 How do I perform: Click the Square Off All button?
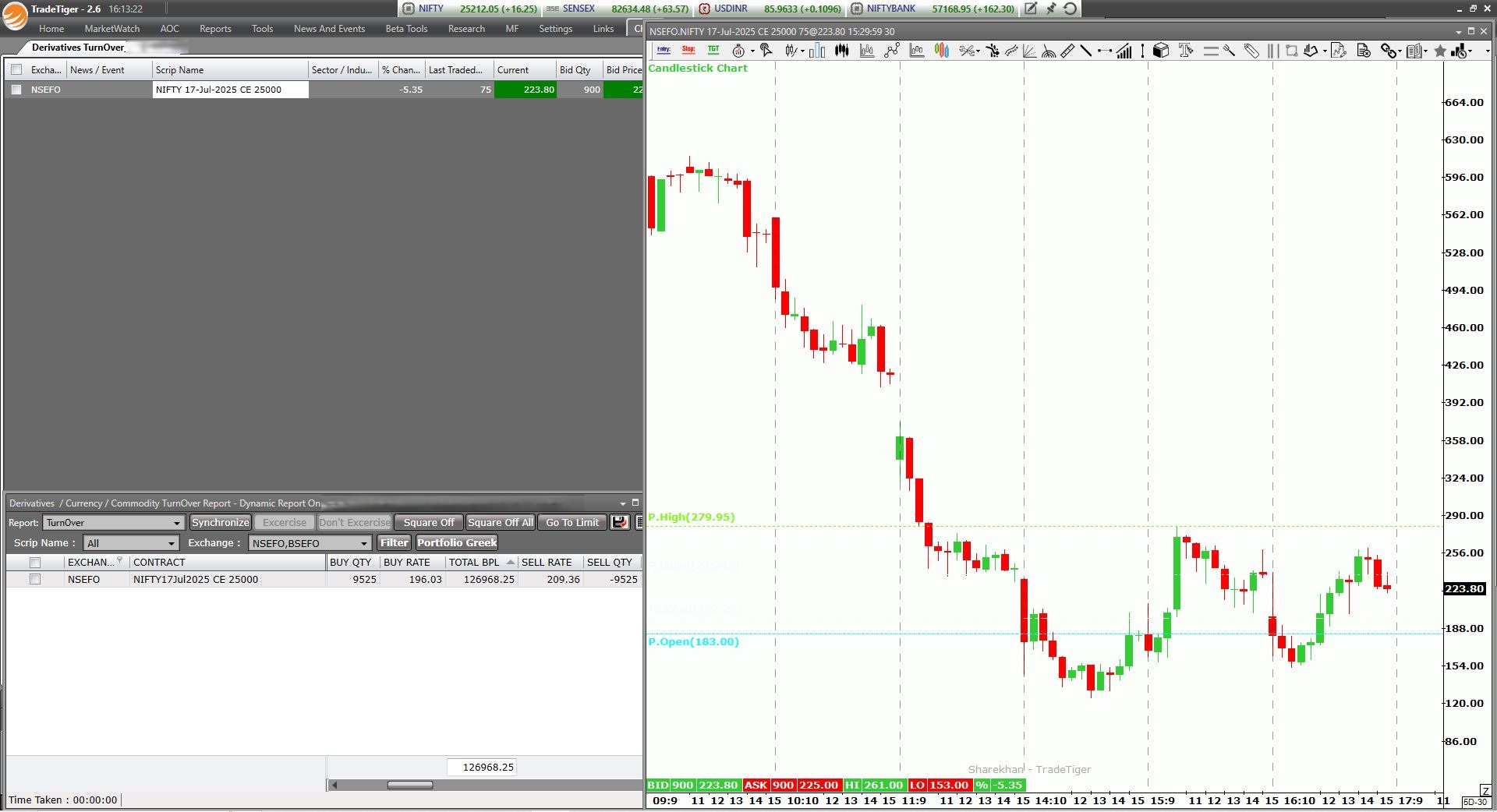pos(501,522)
